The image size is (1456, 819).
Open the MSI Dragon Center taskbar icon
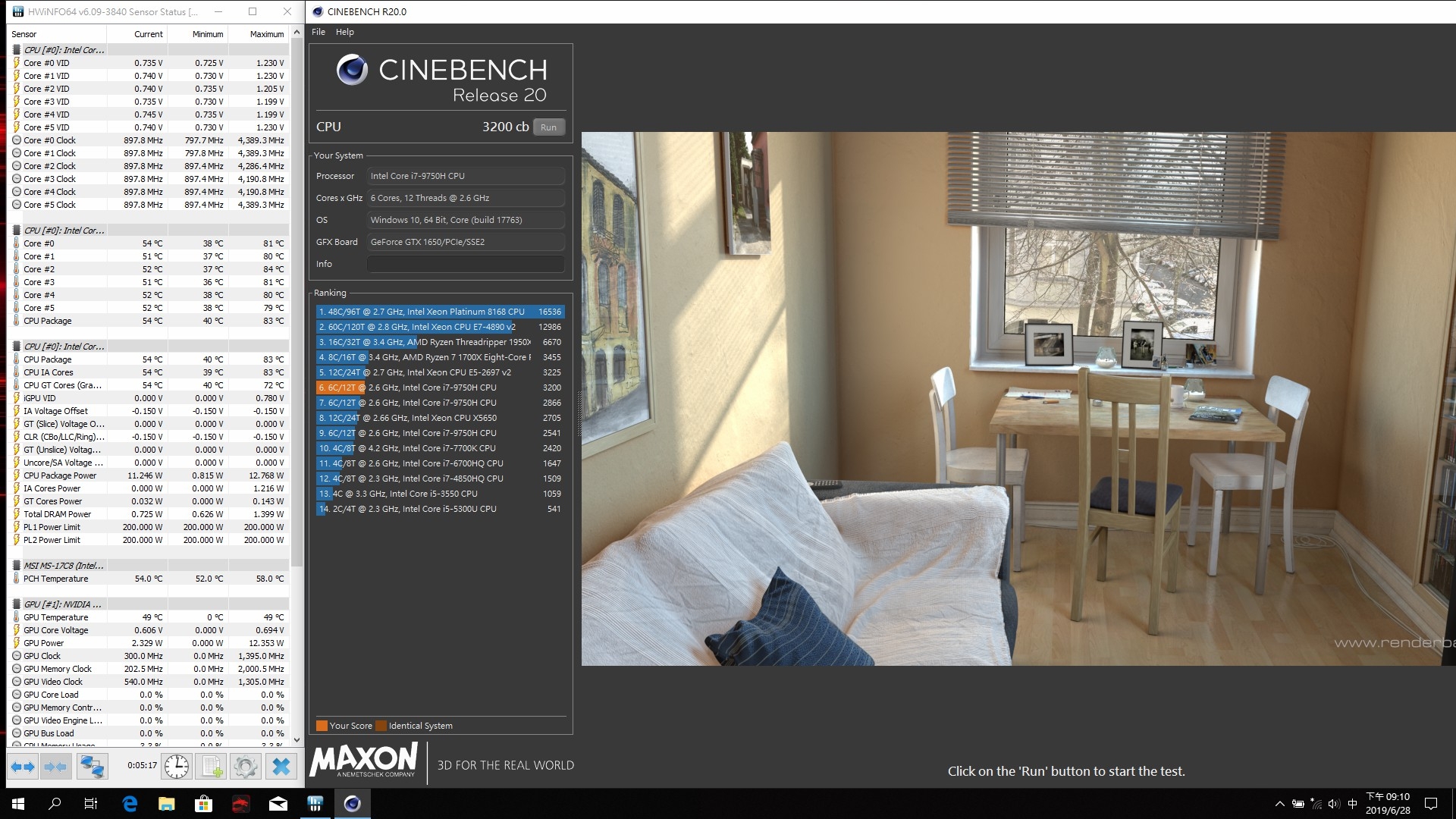(x=240, y=804)
